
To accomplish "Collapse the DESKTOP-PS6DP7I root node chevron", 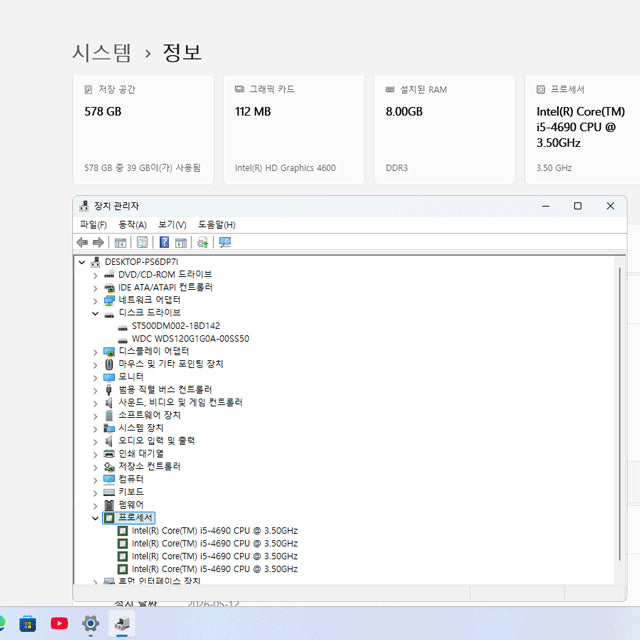I will click(82, 262).
